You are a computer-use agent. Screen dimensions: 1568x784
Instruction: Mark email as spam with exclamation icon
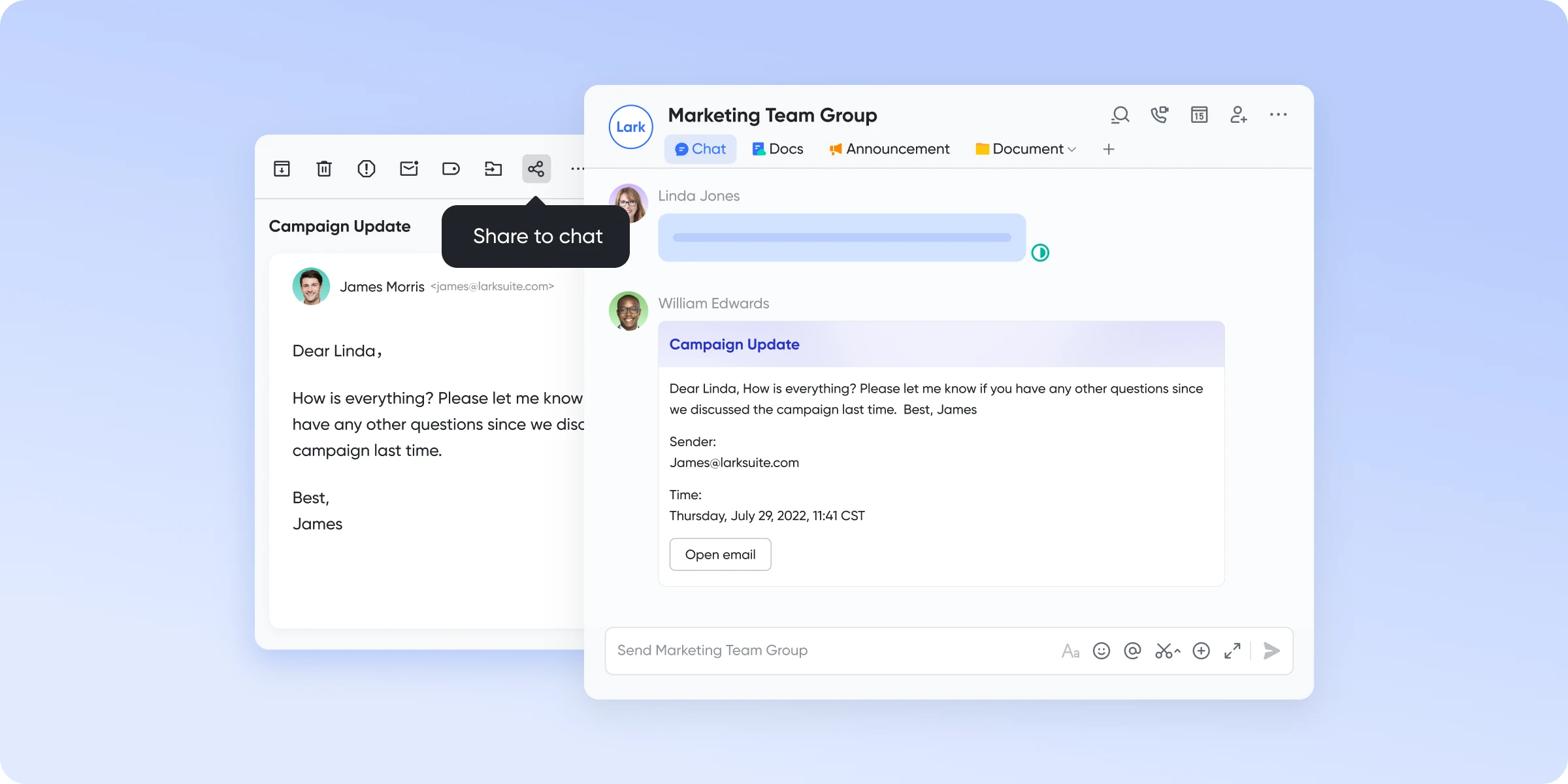367,169
